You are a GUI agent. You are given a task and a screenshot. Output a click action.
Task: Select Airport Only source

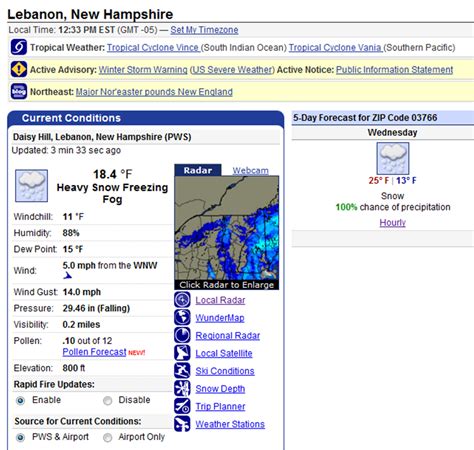tap(107, 437)
